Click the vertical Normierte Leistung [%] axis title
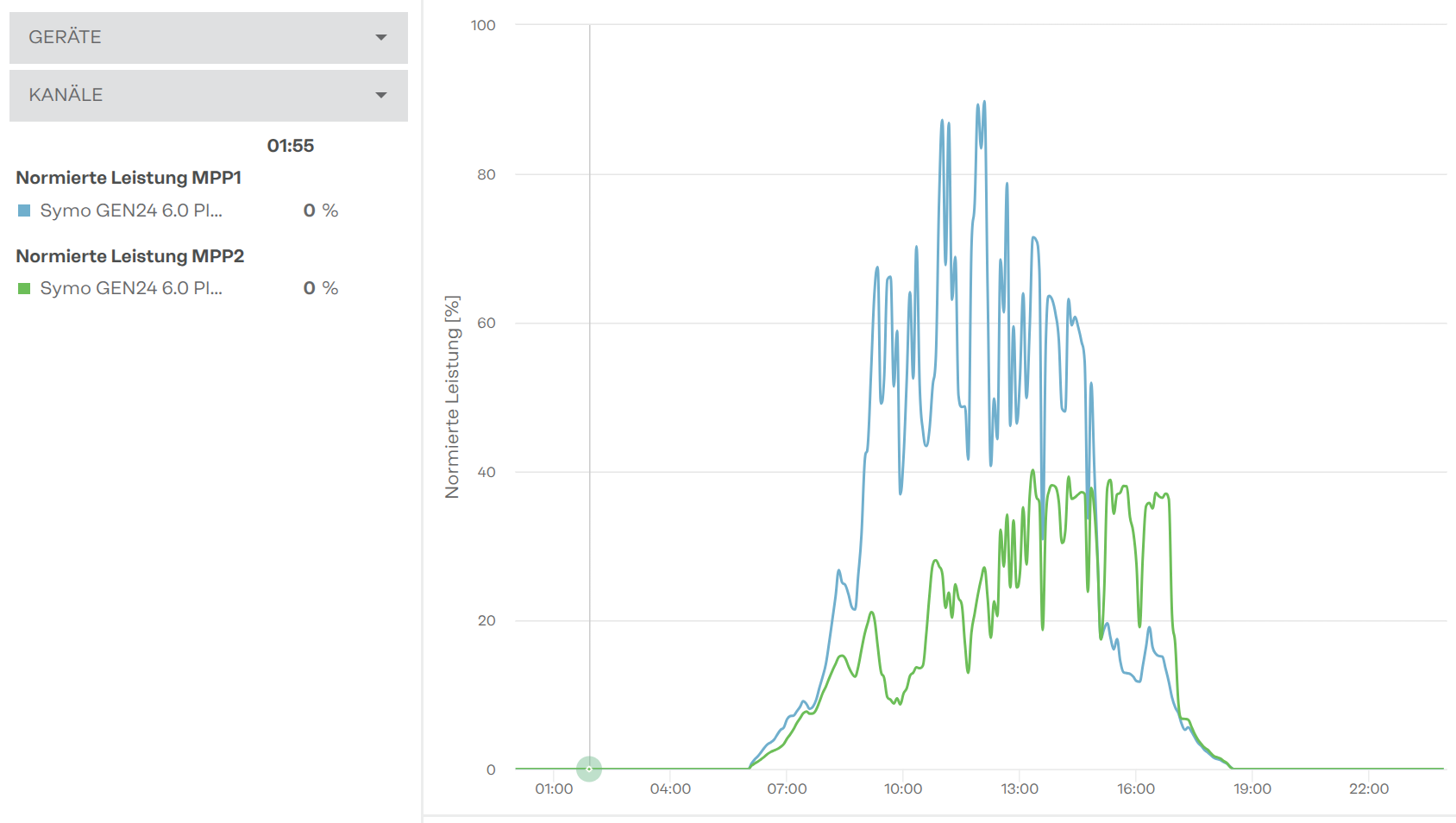 coord(452,397)
